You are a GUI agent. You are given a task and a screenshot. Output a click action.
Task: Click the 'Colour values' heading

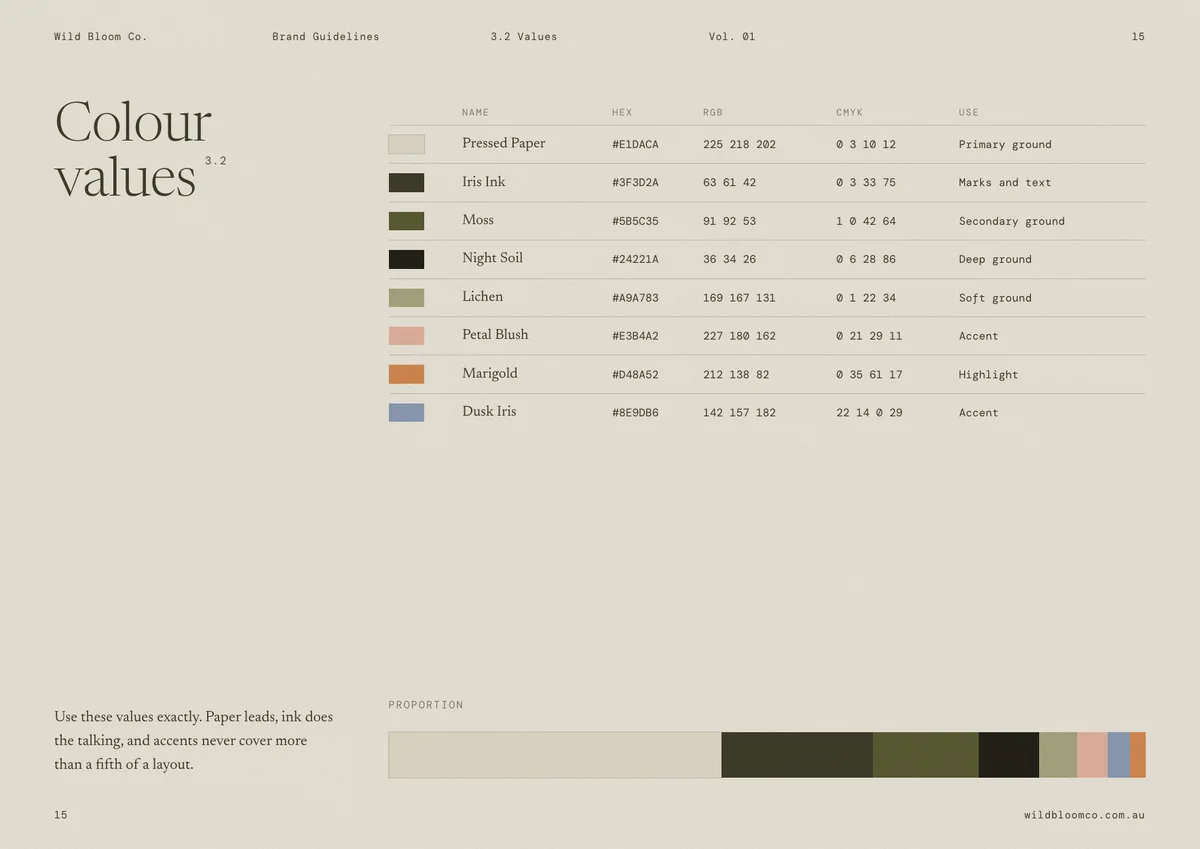pos(133,150)
